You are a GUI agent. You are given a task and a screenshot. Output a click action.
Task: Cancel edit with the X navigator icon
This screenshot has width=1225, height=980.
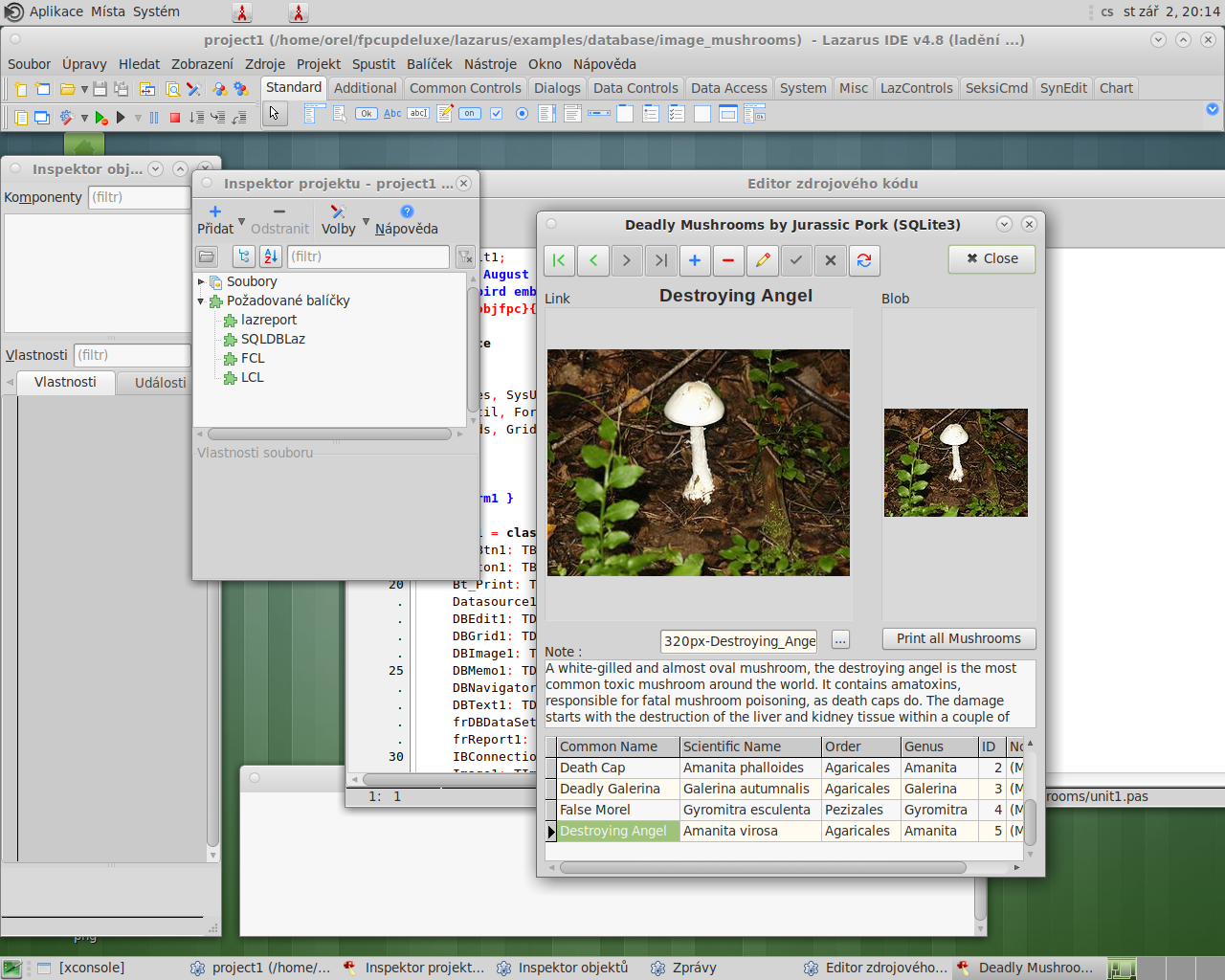coord(830,260)
